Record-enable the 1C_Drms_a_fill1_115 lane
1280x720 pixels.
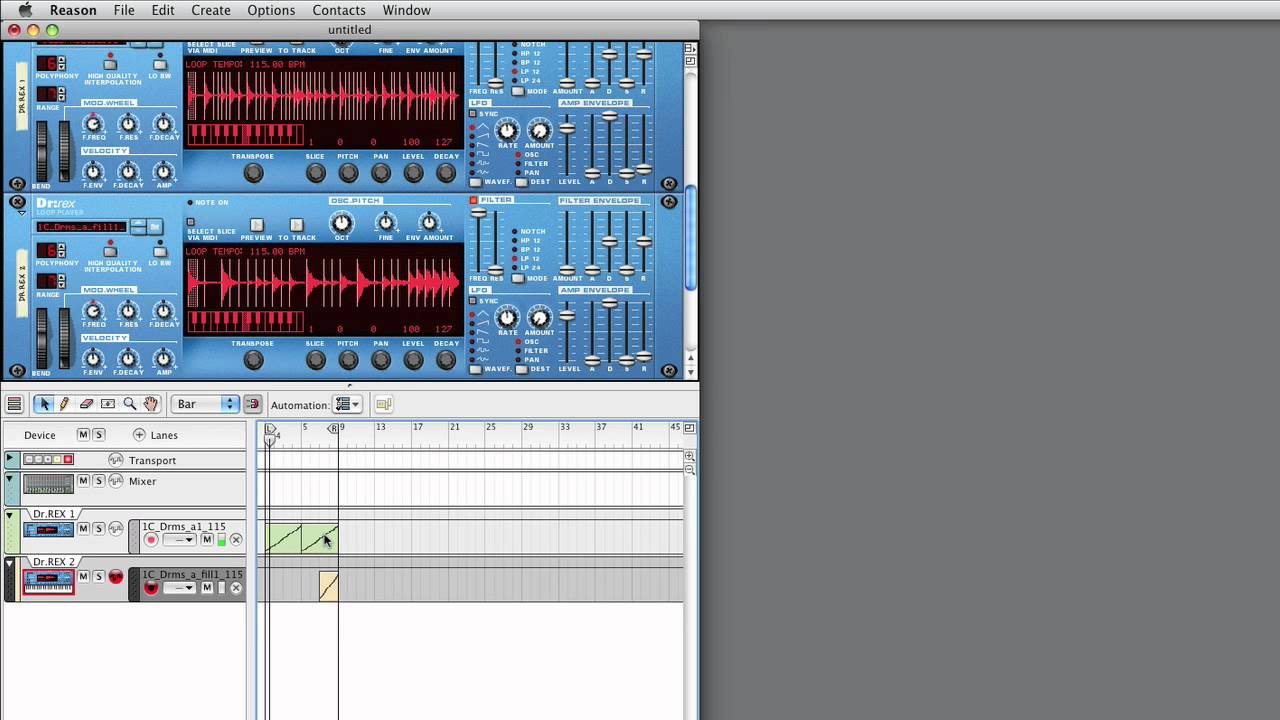point(151,588)
